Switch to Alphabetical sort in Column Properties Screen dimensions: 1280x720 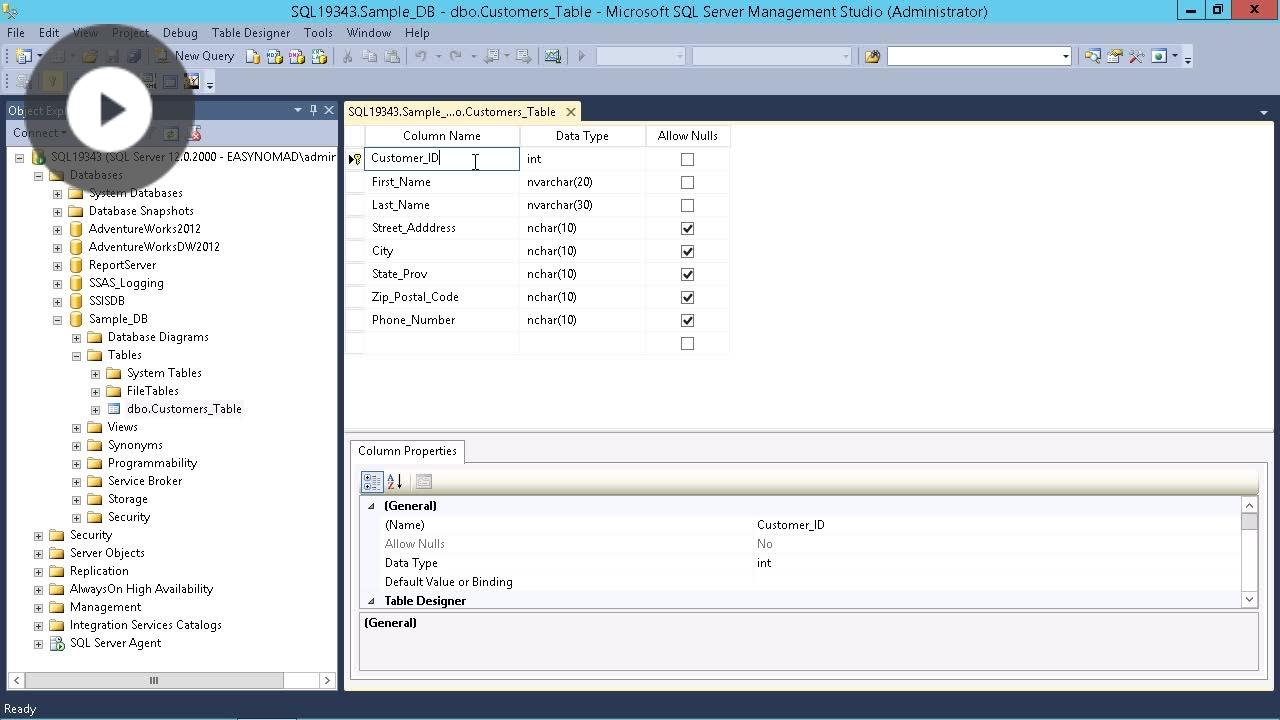(394, 481)
